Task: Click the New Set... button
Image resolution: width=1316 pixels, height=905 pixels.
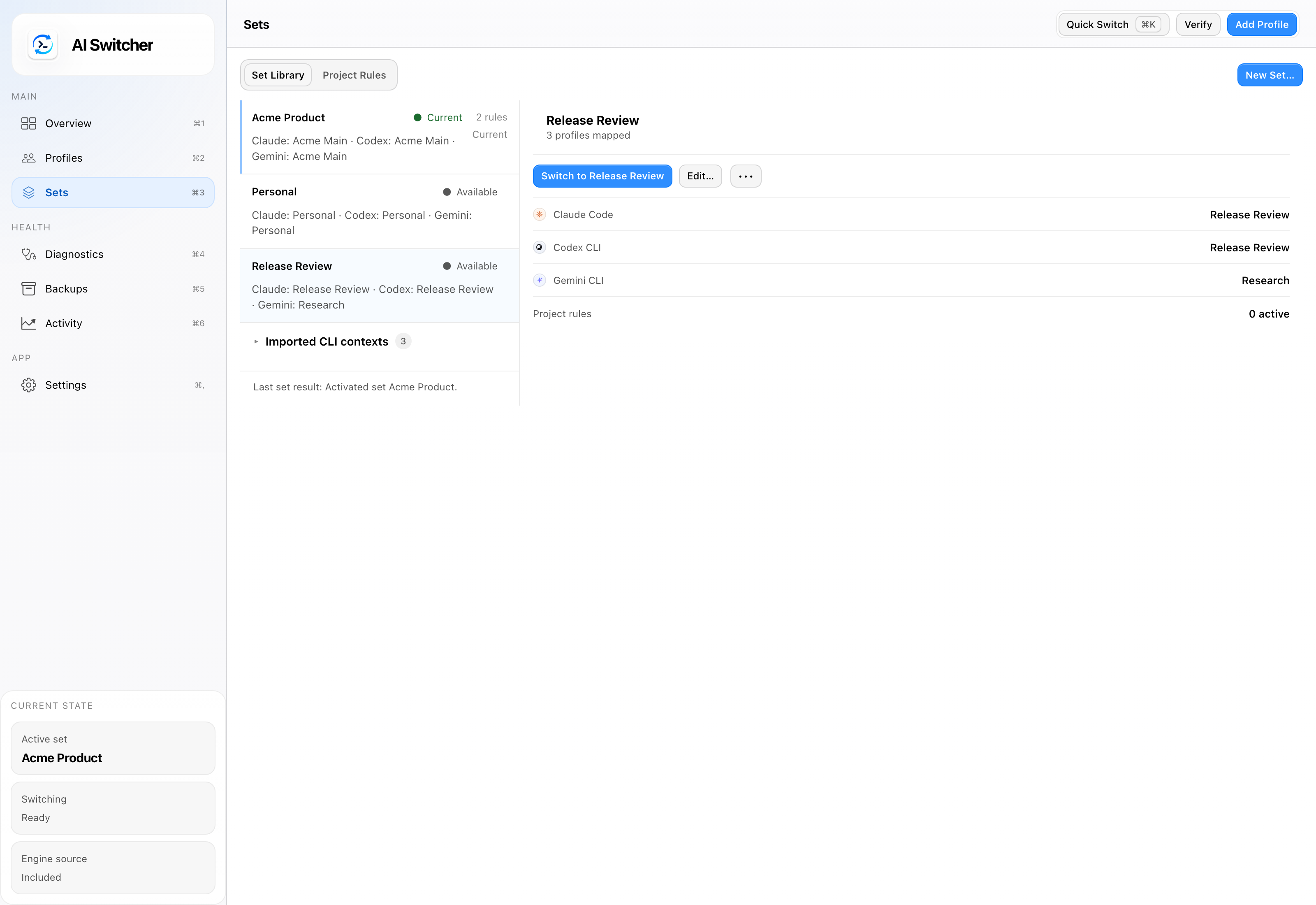Action: (1270, 75)
